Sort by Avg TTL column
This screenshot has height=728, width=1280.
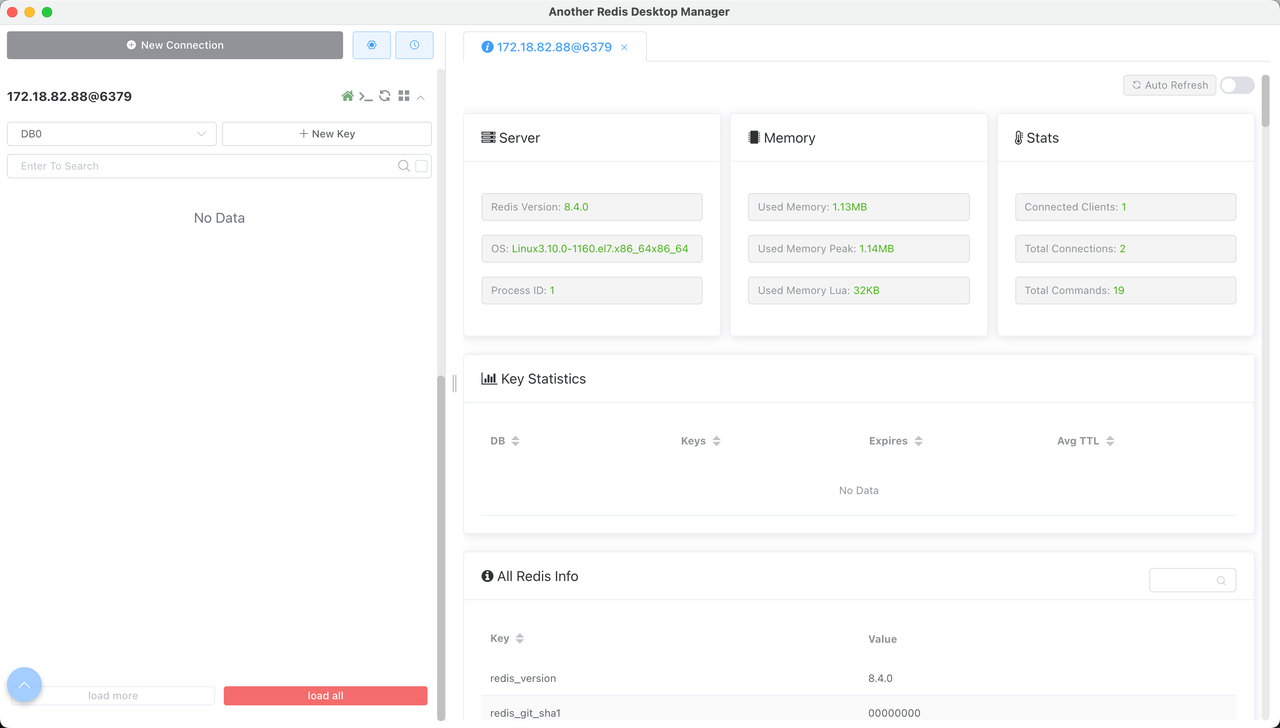click(1085, 441)
